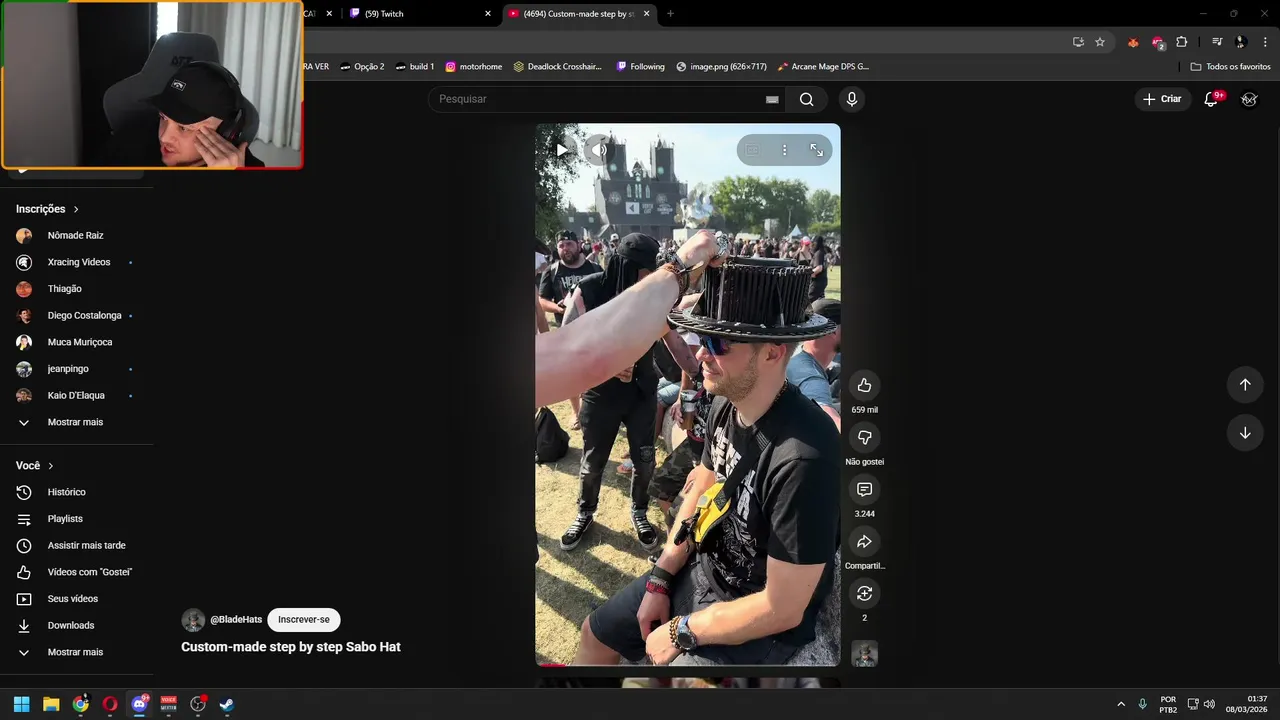Image resolution: width=1280 pixels, height=720 pixels.
Task: Open the Arcane Mage DPS bookmark
Action: (x=823, y=67)
